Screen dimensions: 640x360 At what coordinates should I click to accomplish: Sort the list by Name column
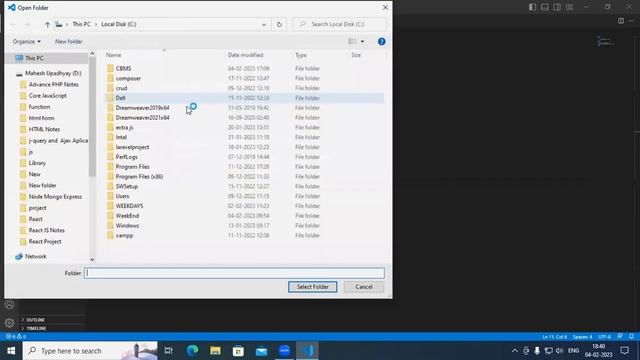pyautogui.click(x=113, y=55)
